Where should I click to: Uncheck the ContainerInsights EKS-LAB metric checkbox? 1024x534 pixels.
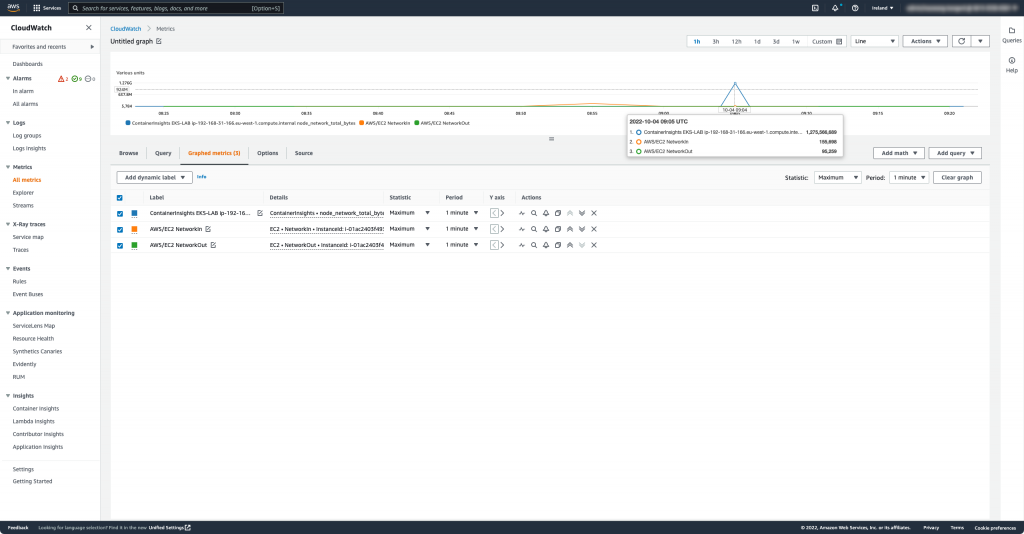click(x=120, y=213)
